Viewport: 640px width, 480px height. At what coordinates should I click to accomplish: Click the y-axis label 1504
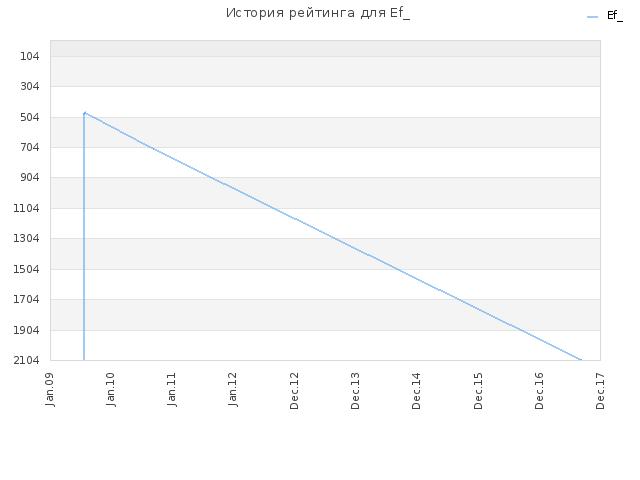(x=27, y=269)
